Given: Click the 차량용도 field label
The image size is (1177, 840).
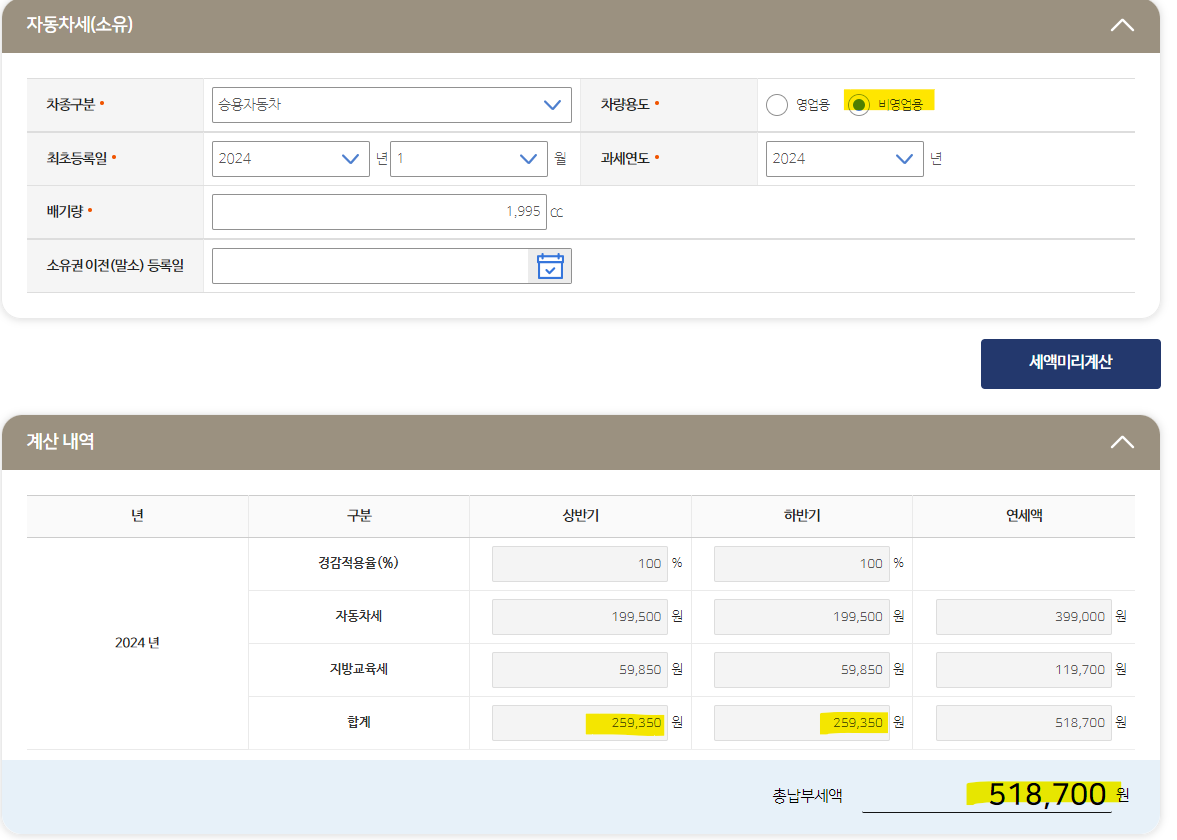Looking at the screenshot, I should [625, 104].
